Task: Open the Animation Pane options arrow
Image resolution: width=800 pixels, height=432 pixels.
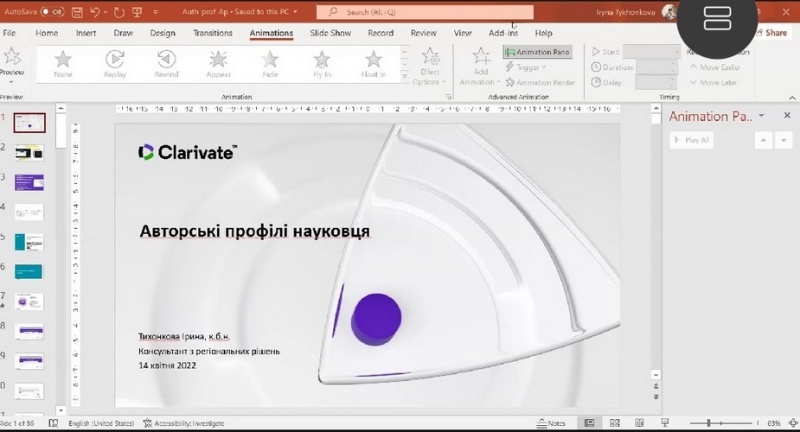Action: tap(761, 116)
